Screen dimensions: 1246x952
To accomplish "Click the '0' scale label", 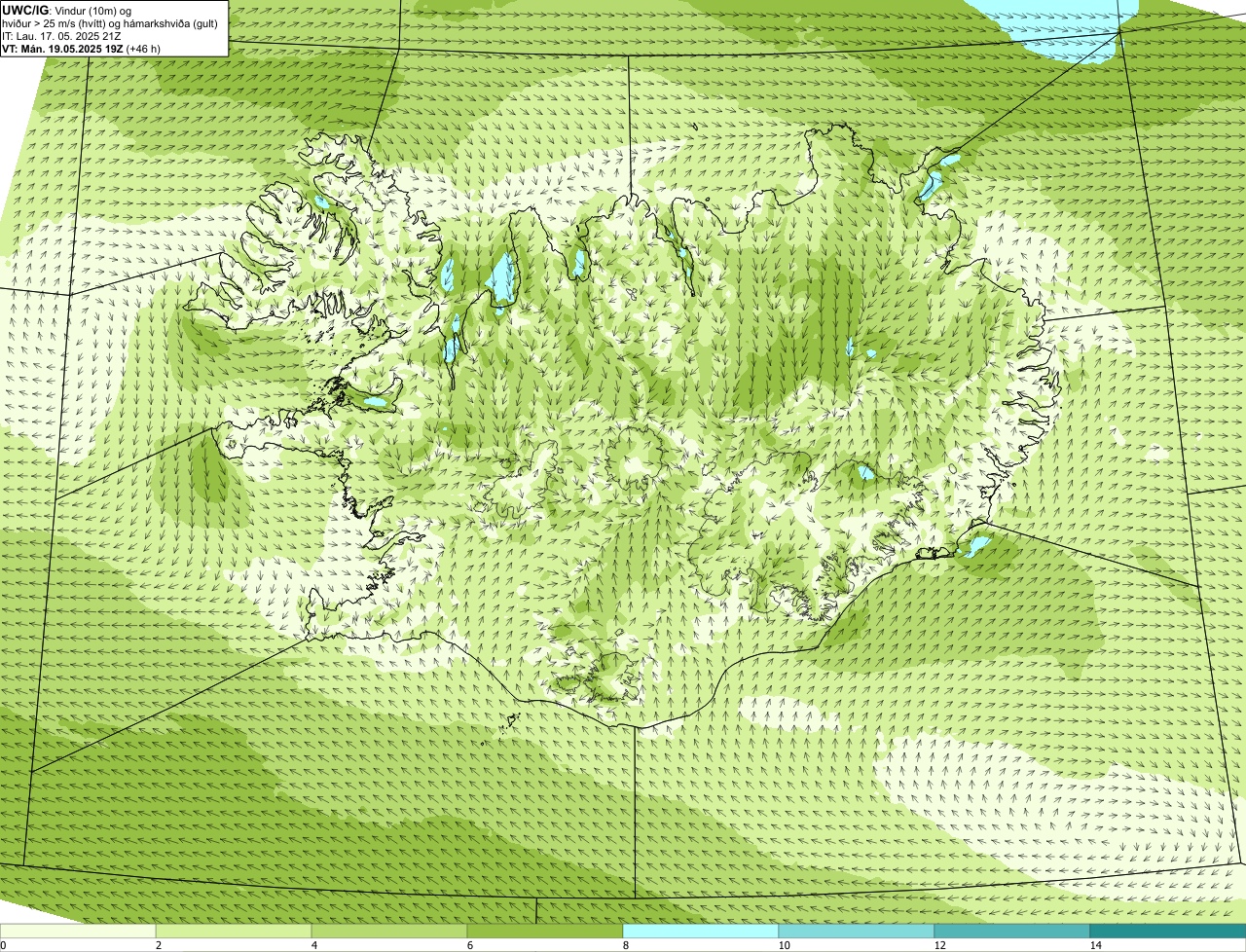I will 3,945.
